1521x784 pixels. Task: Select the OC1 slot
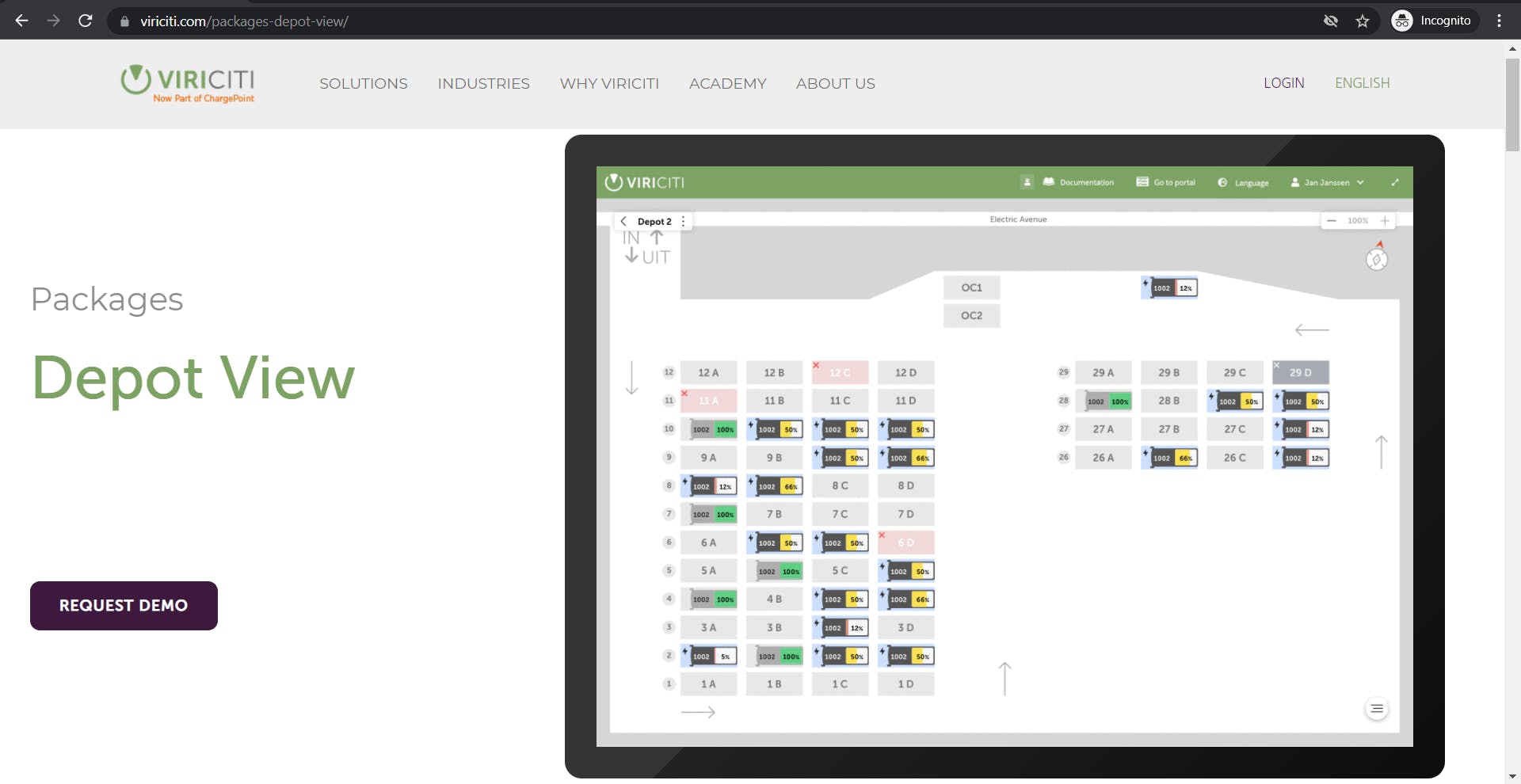[971, 287]
